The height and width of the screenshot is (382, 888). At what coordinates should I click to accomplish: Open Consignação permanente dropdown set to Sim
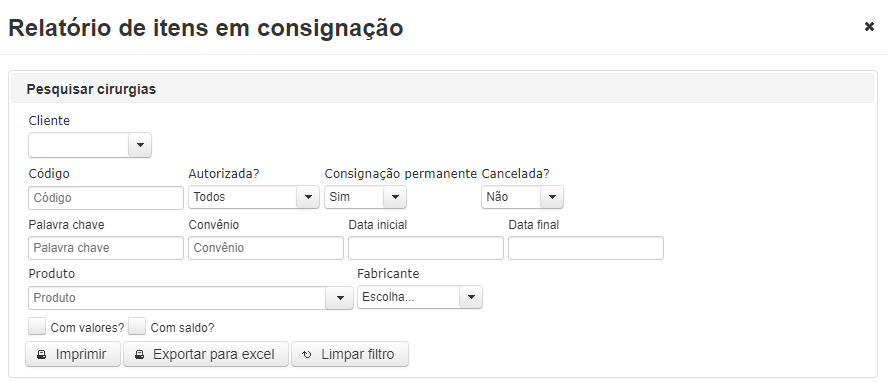pos(395,197)
